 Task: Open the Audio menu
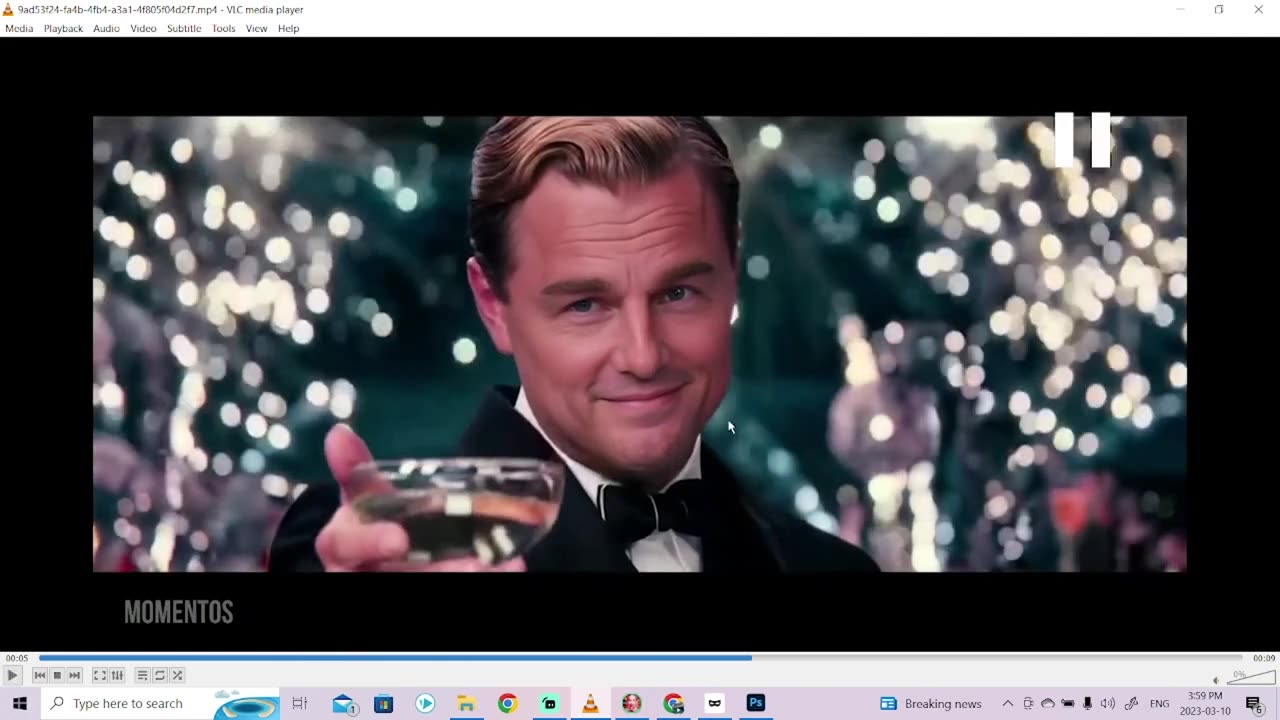(x=106, y=28)
